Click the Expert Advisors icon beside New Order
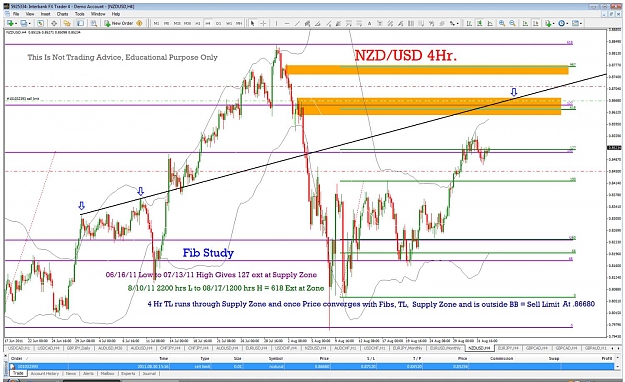This screenshot has height=382, width=625. [x=139, y=24]
